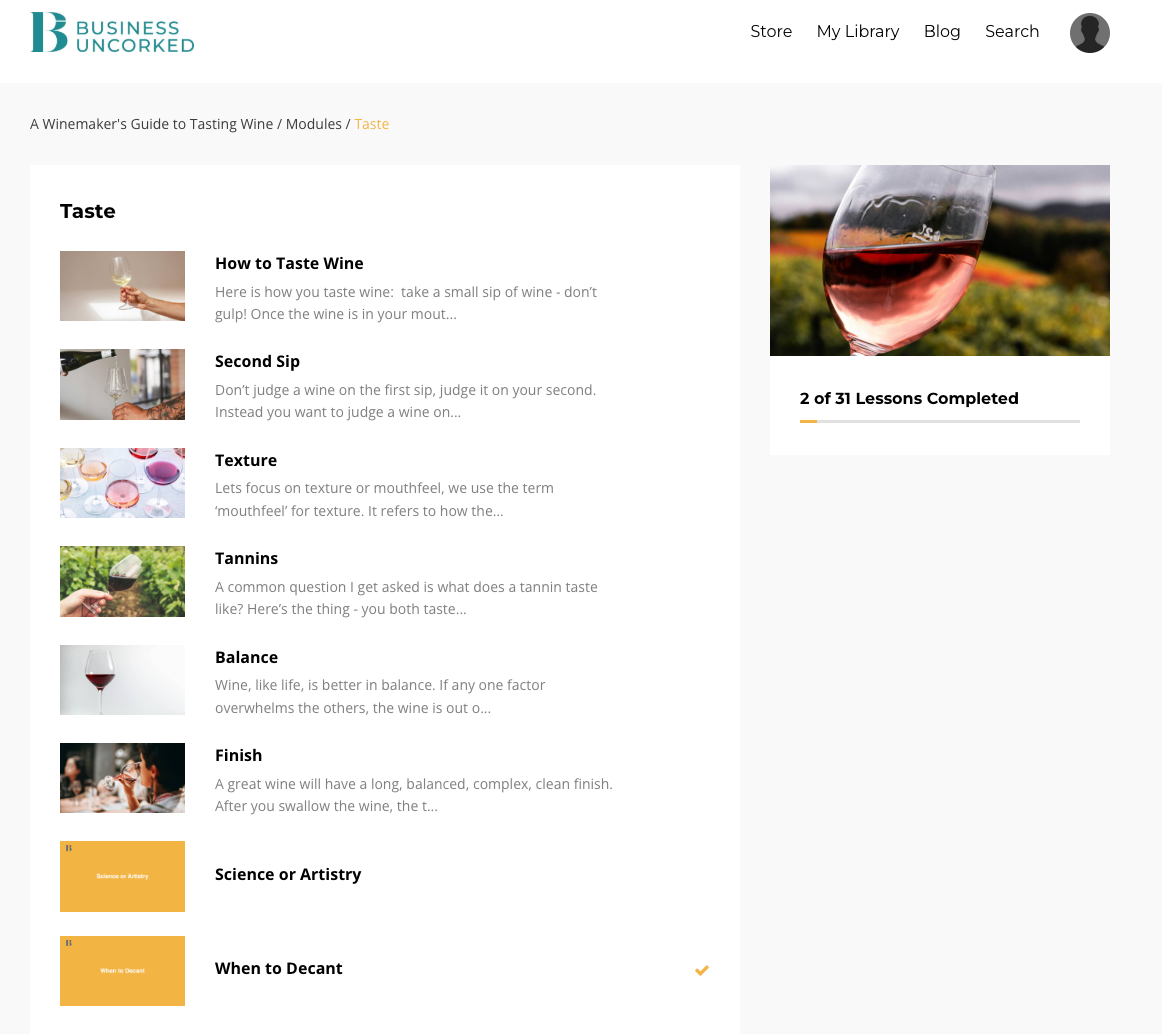
Task: Click Search in the navigation bar
Action: pos(1012,31)
